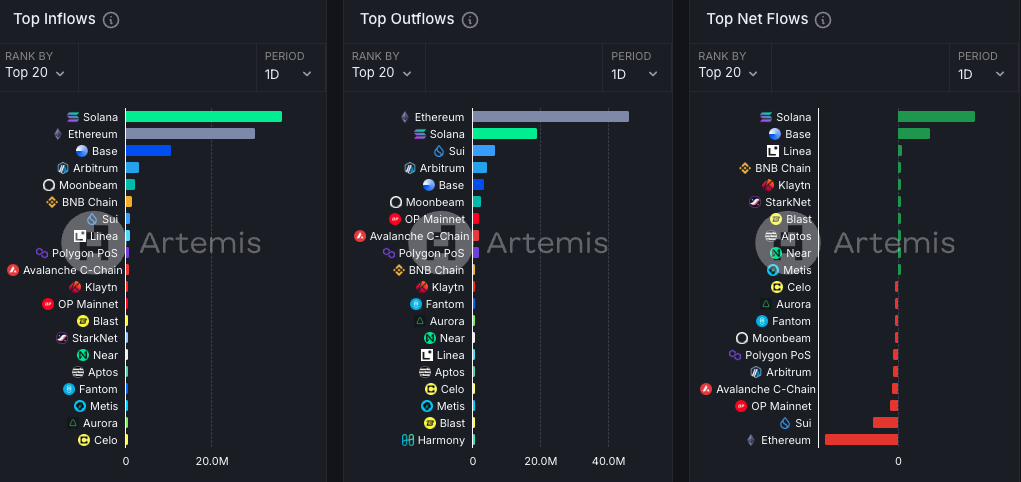
Task: Click the red Ethereum bar in Top Net Flows
Action: click(861, 440)
